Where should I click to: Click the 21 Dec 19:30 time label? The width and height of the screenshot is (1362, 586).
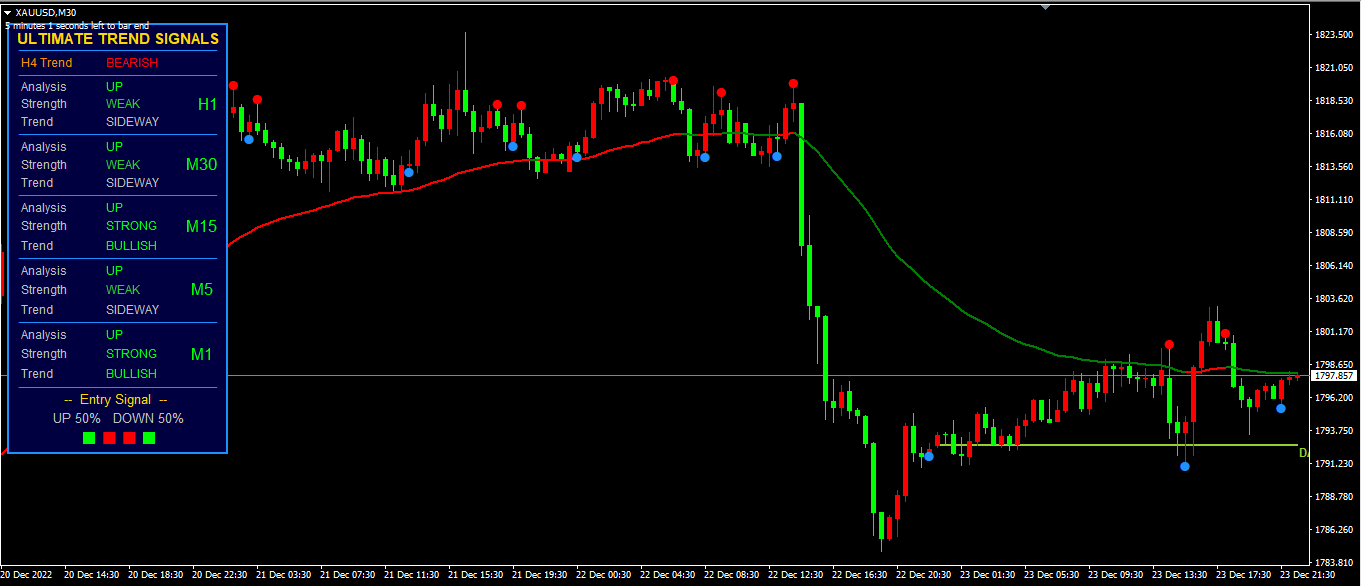pos(540,575)
